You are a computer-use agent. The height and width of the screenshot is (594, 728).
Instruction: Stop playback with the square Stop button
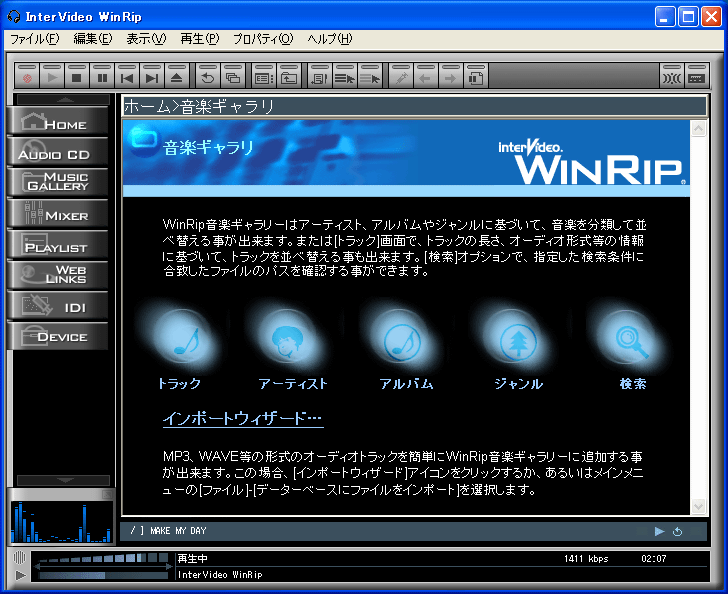77,76
